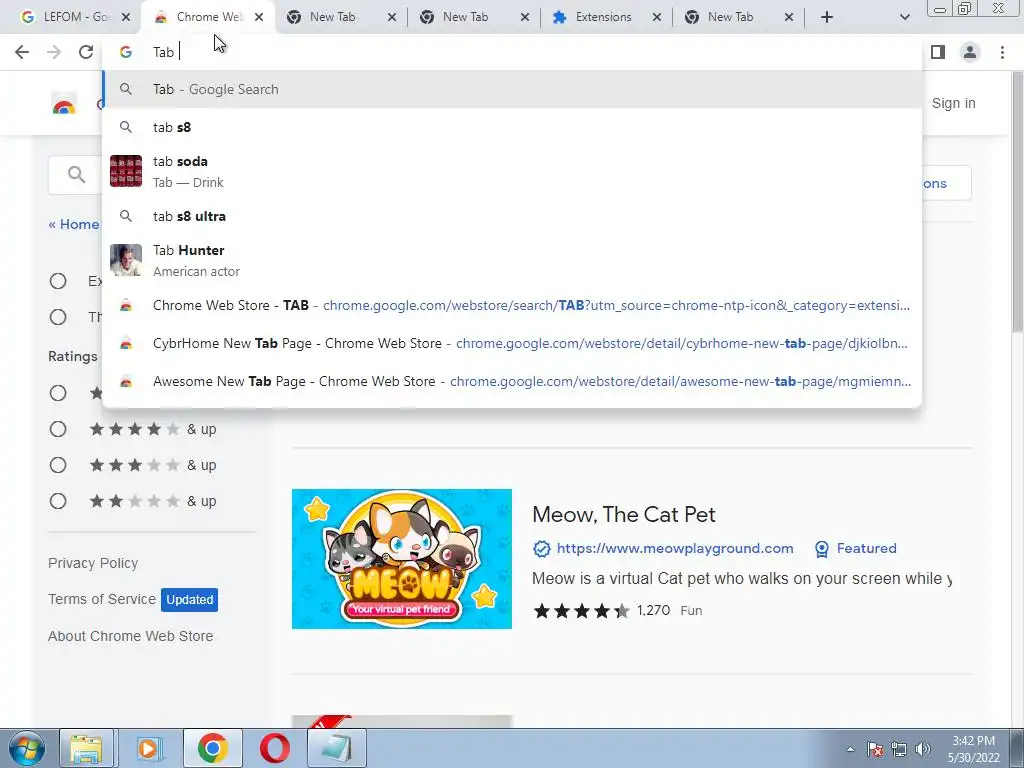The width and height of the screenshot is (1024, 768).
Task: Select the Themes radio button
Action: pos(58,317)
